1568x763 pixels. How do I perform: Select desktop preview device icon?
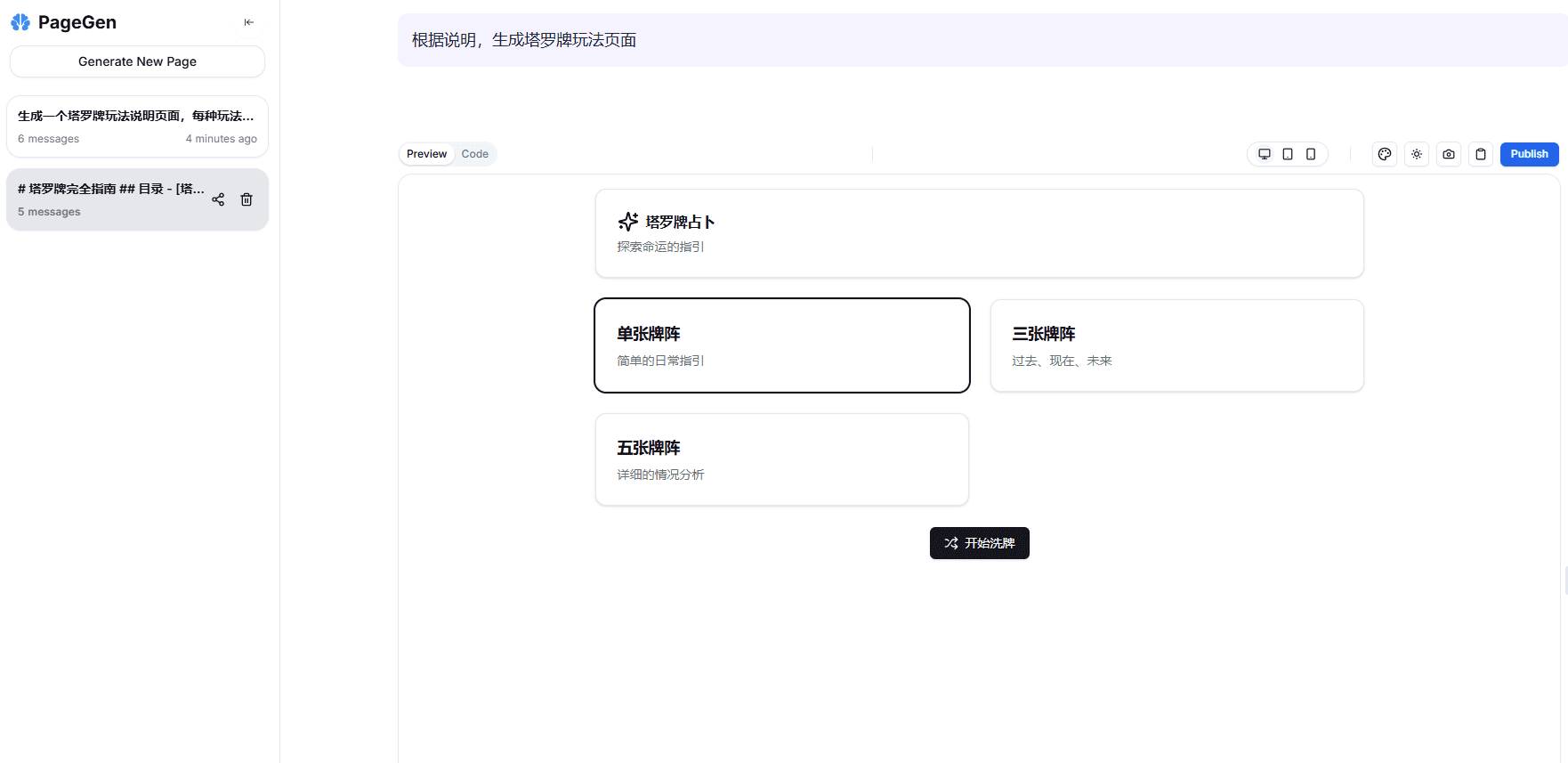click(x=1264, y=154)
